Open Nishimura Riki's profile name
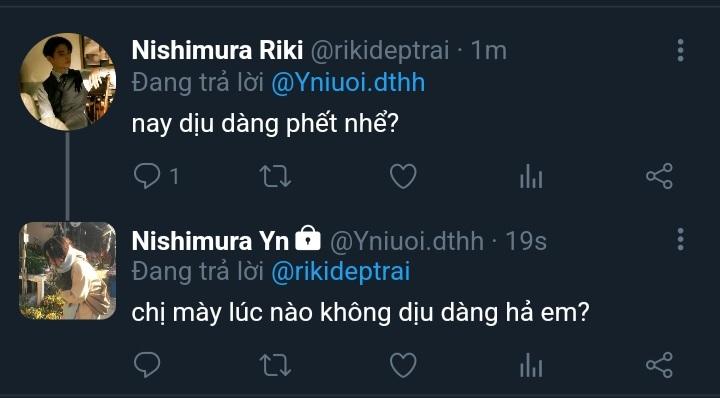This screenshot has height=398, width=720. [x=217, y=50]
